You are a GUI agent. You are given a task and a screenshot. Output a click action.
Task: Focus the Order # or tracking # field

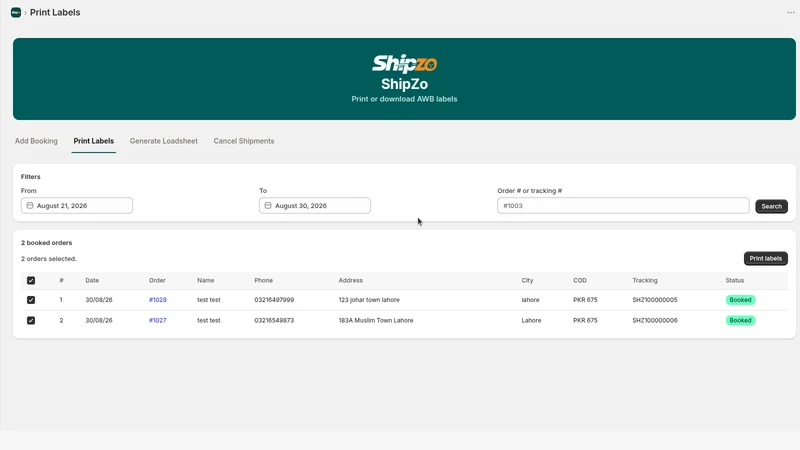pos(623,206)
